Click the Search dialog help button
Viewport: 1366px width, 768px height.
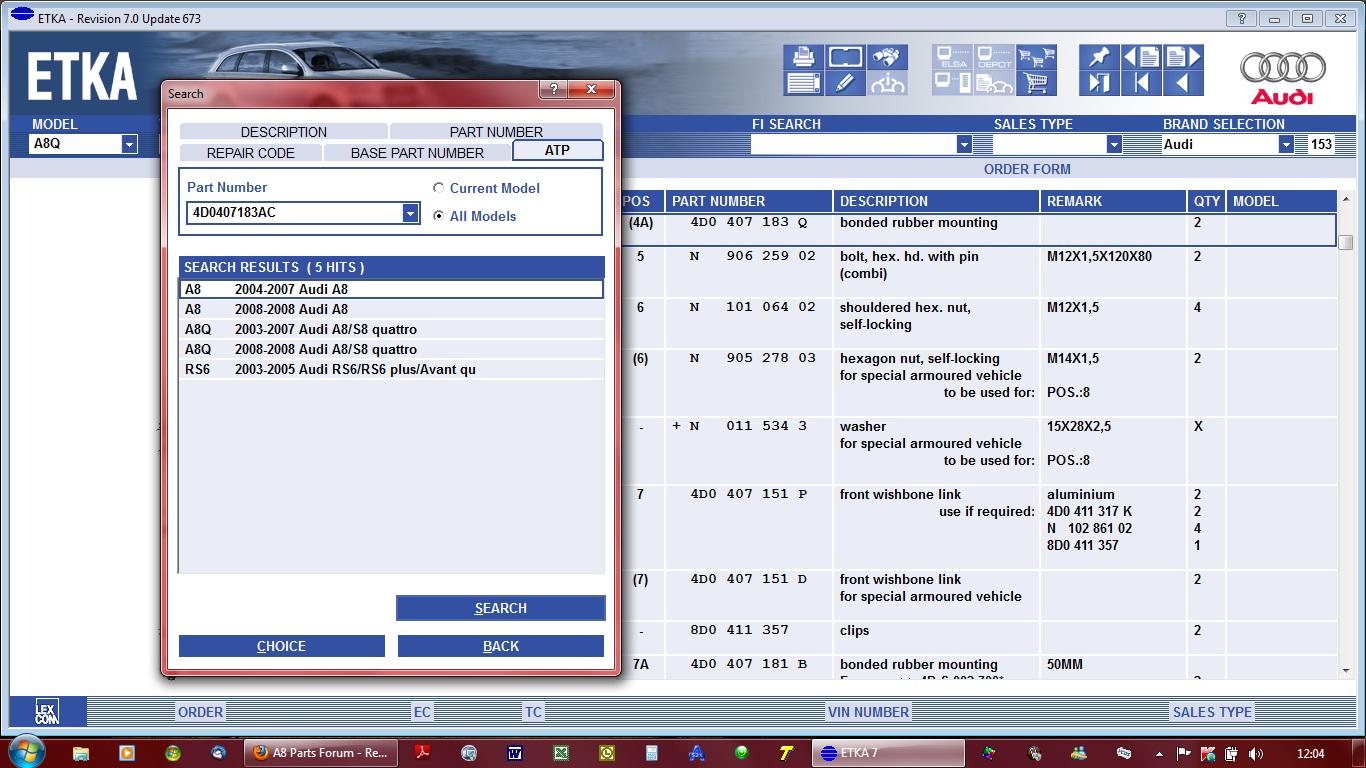coord(553,90)
